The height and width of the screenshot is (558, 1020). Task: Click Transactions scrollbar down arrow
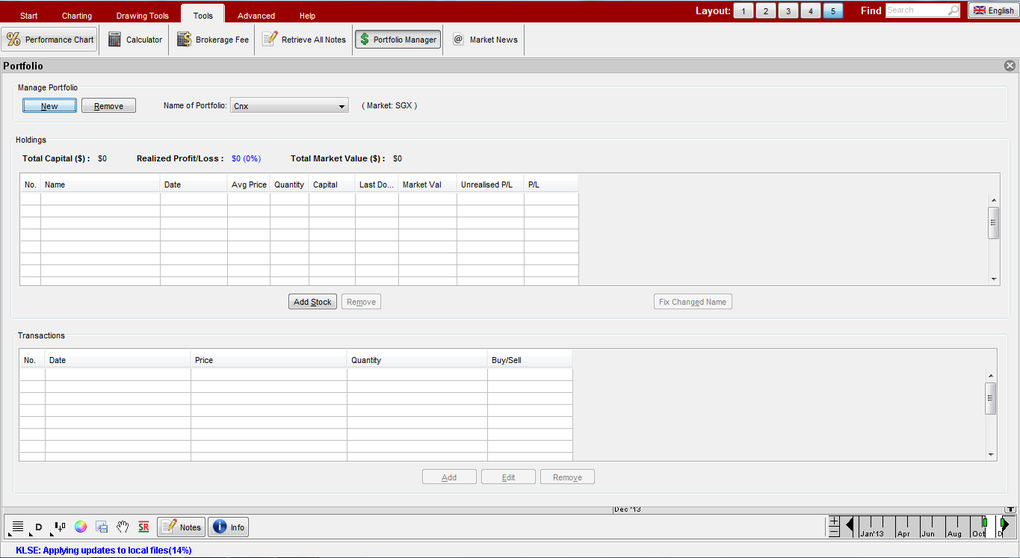991,455
